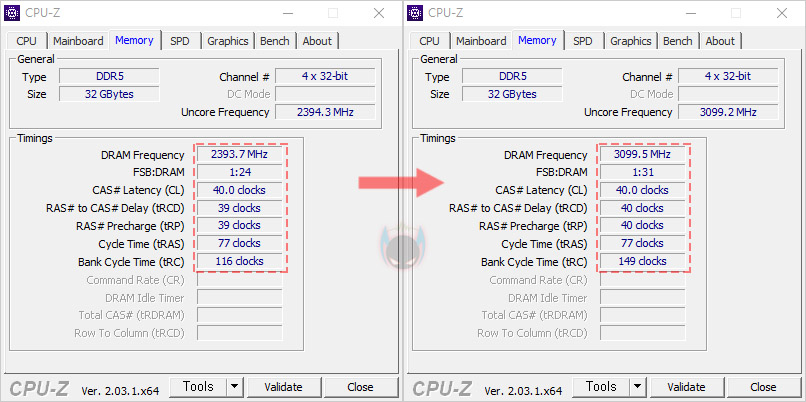The height and width of the screenshot is (402, 806).
Task: Click Bank Cycle Time value 149 clocks
Action: (x=643, y=261)
